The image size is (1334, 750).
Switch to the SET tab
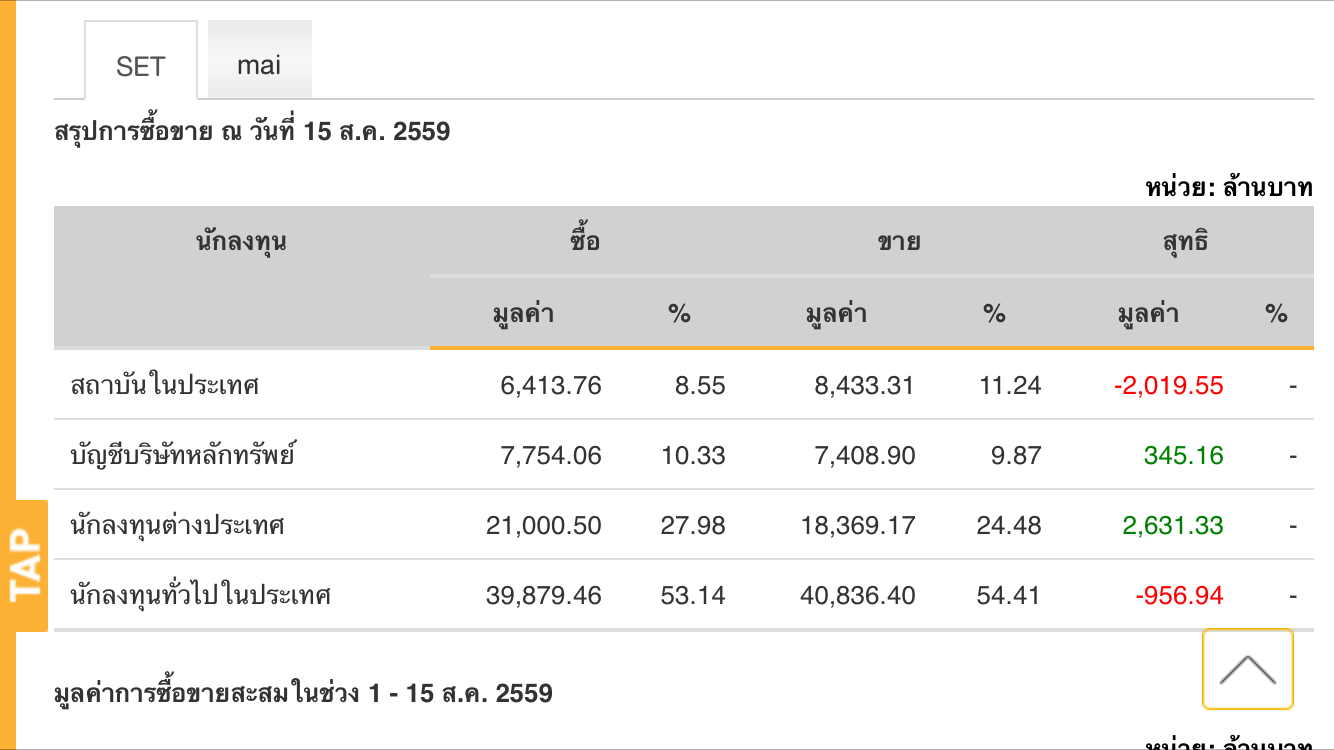tap(140, 66)
